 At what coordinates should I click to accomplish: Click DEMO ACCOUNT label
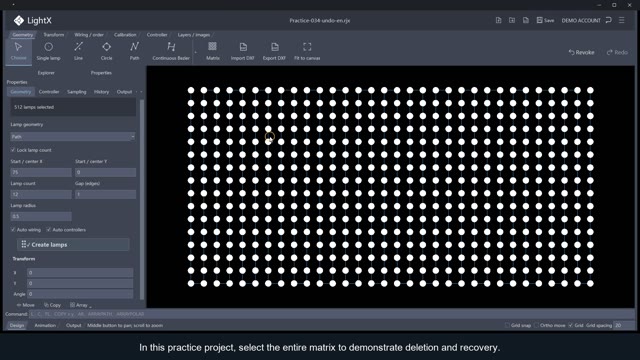tap(581, 20)
